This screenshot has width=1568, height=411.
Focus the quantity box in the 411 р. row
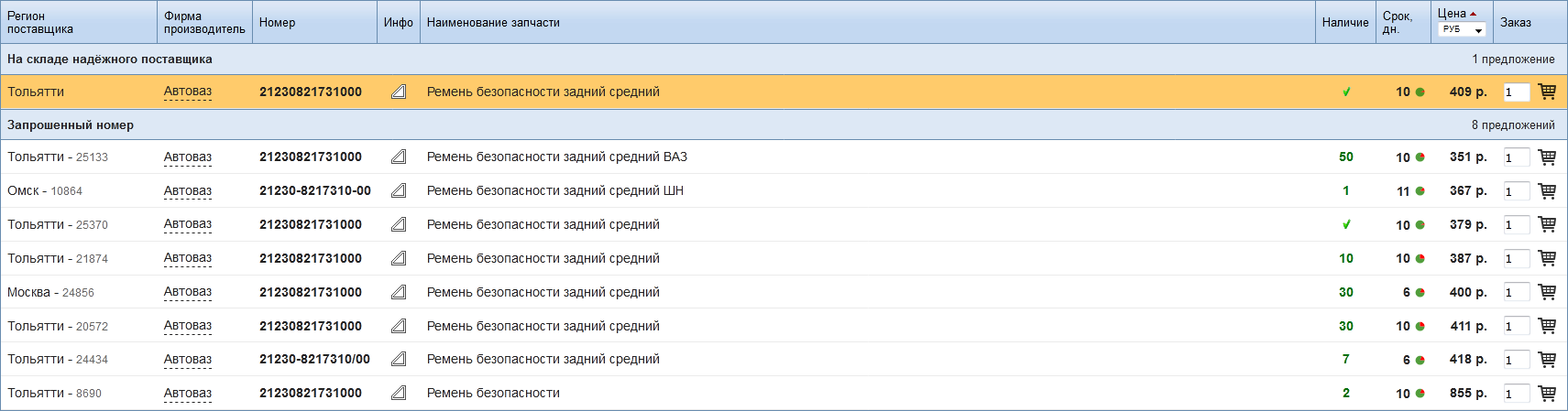(x=1517, y=327)
